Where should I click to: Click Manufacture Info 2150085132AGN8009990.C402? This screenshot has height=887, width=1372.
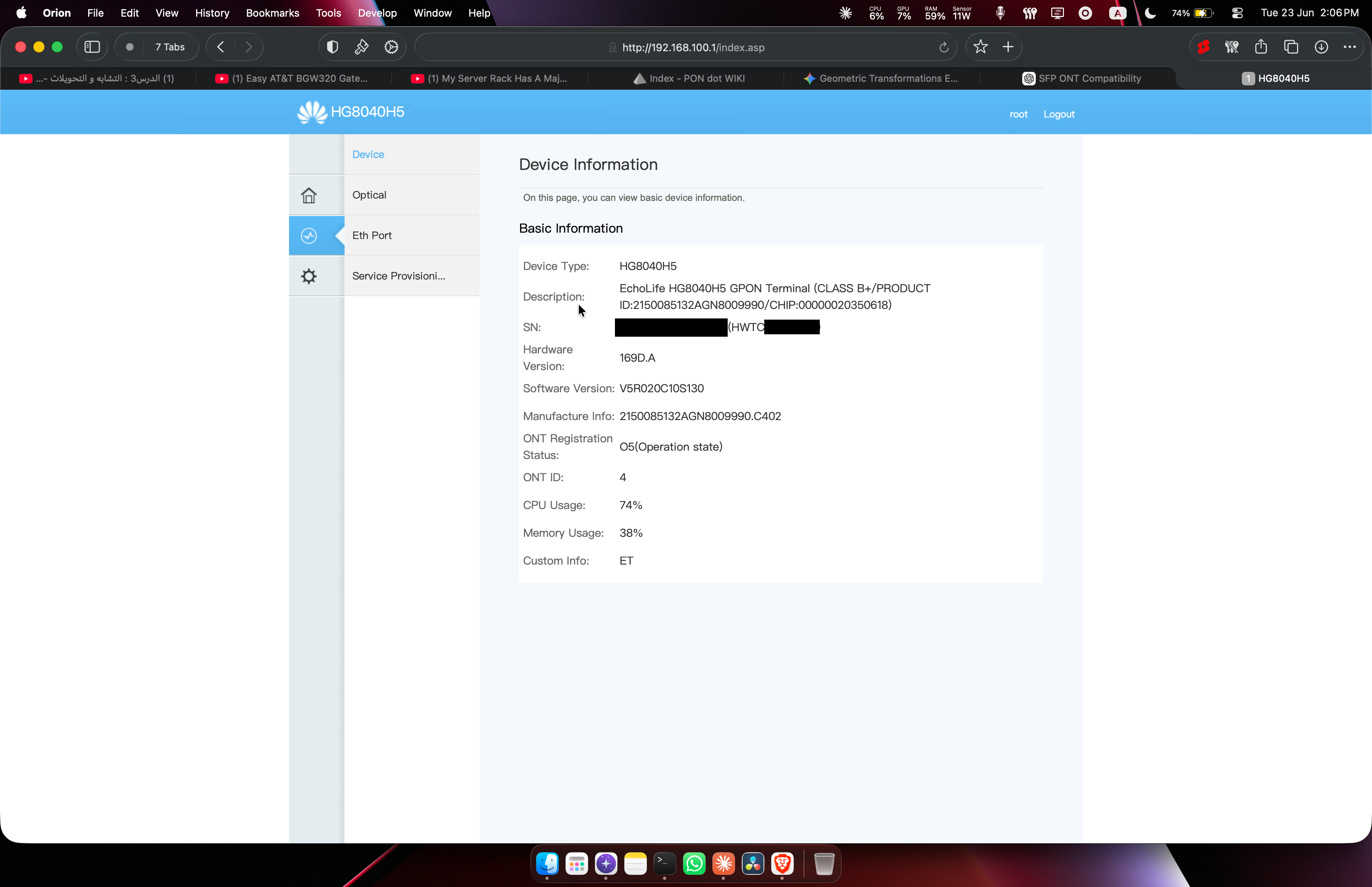(700, 417)
